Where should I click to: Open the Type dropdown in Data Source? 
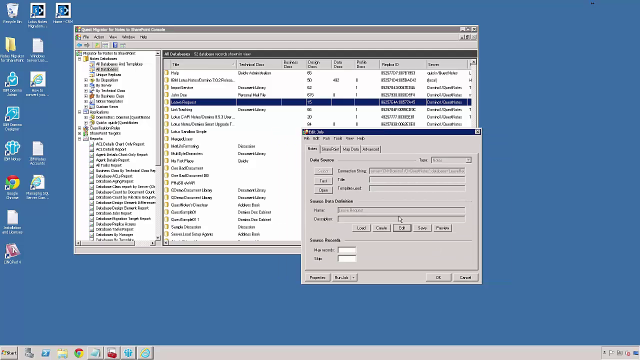coord(469,160)
